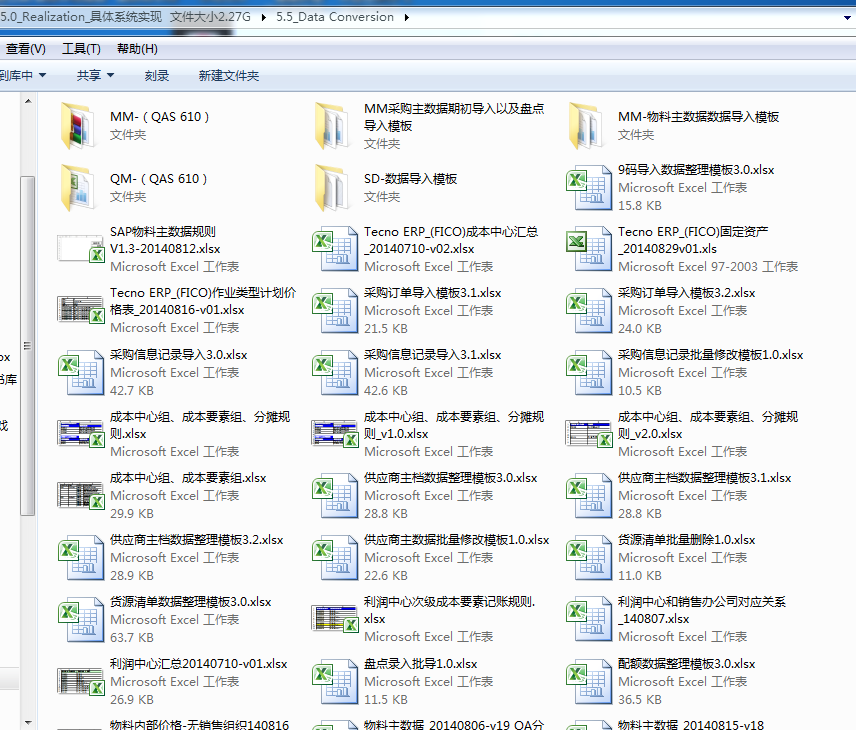The width and height of the screenshot is (856, 730).
Task: Click the 新建文件夹 button
Action: click(229, 75)
